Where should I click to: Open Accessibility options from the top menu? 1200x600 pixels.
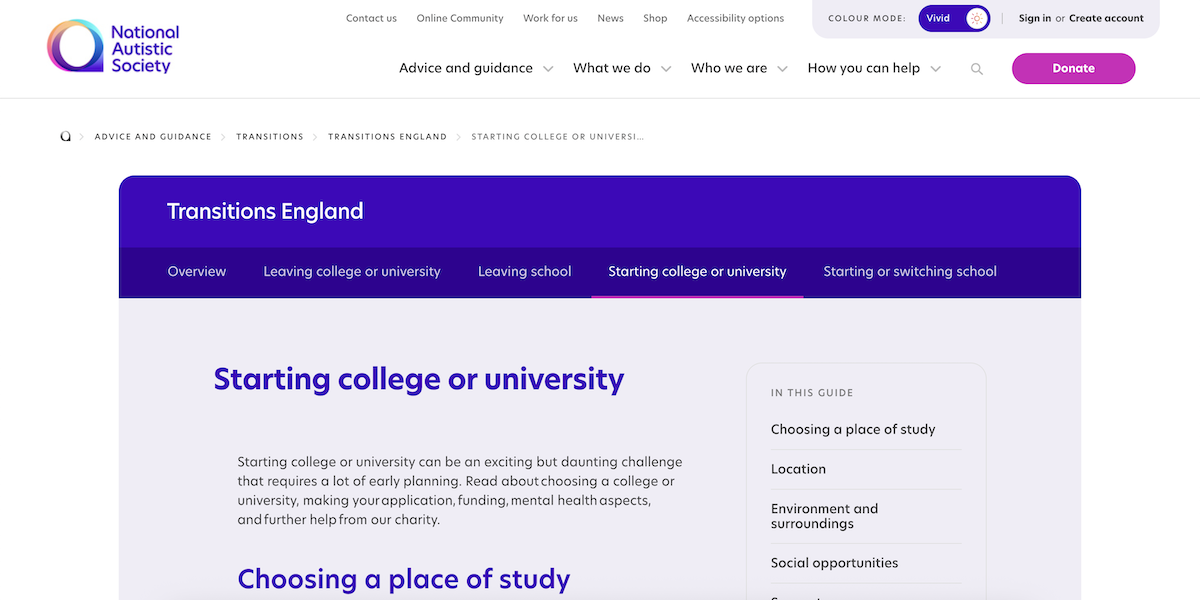pyautogui.click(x=735, y=18)
